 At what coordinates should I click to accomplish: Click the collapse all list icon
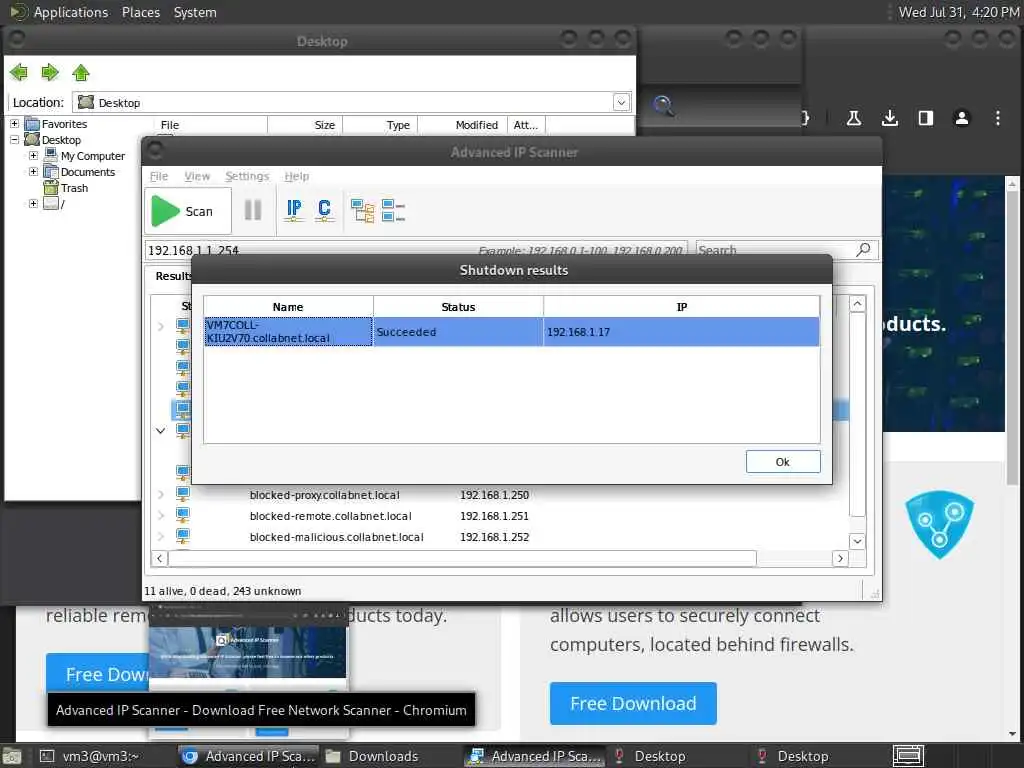click(393, 210)
